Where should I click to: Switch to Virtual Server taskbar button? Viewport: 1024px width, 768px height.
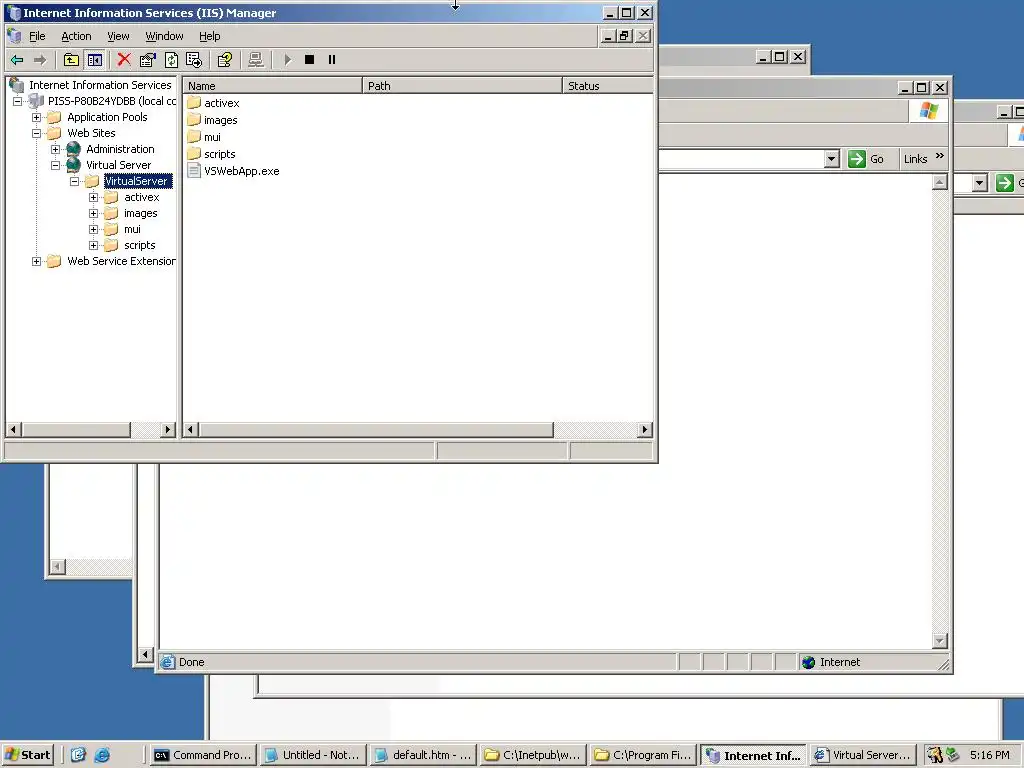863,755
